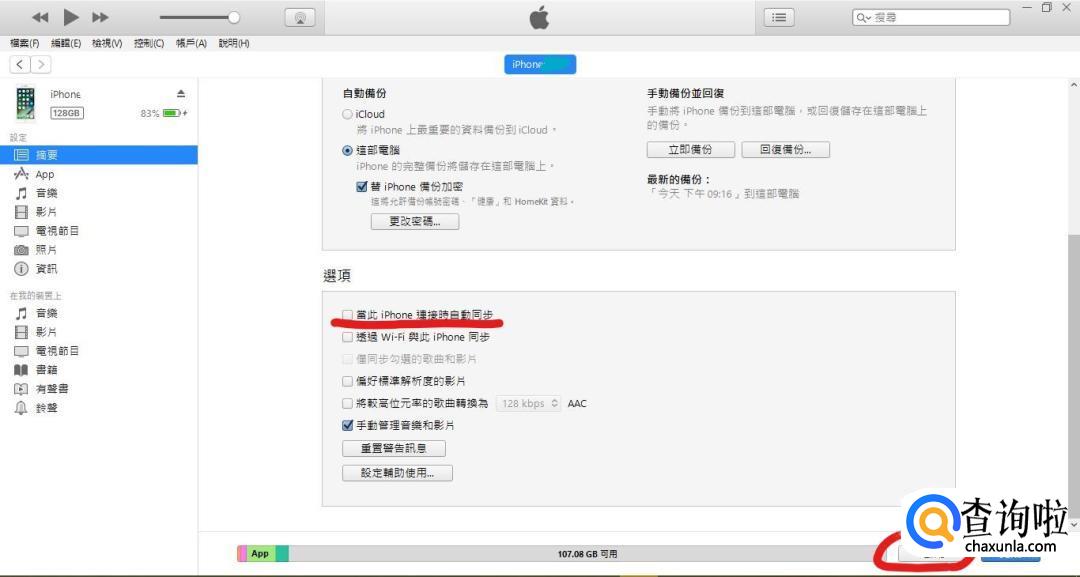
Task: Click the rewind previous track button
Action: tap(40, 17)
